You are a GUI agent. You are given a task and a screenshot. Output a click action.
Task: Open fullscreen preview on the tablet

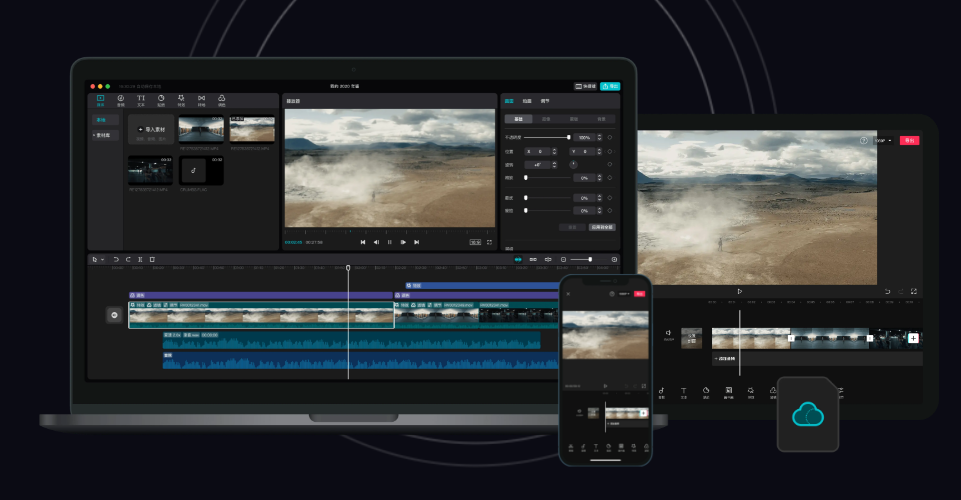(914, 292)
